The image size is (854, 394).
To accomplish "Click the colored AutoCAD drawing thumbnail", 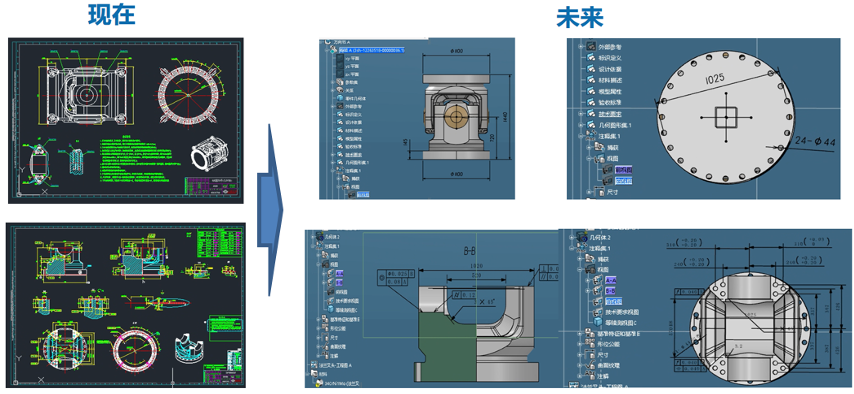I will click(127, 305).
